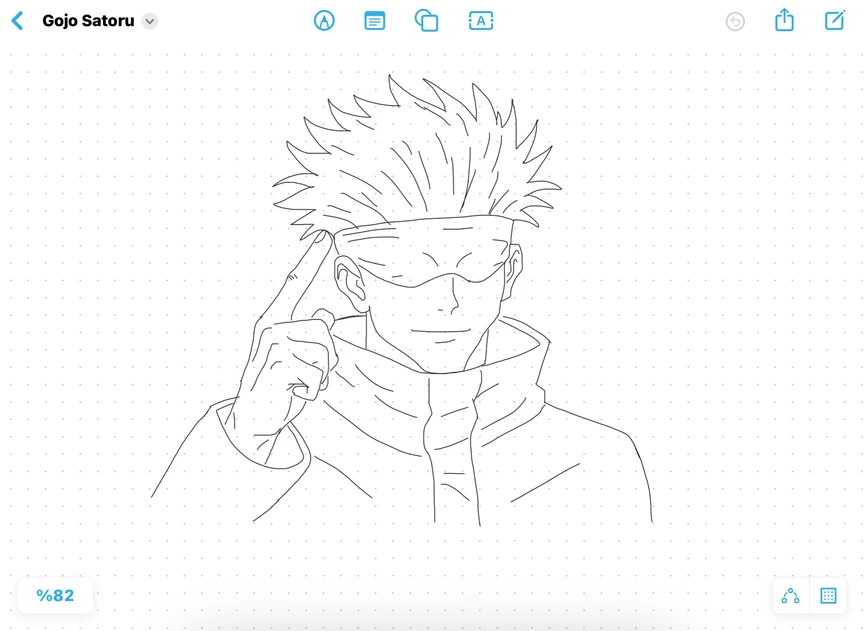Tap the Gojo Satoru board title
The height and width of the screenshot is (631, 864).
click(x=88, y=21)
